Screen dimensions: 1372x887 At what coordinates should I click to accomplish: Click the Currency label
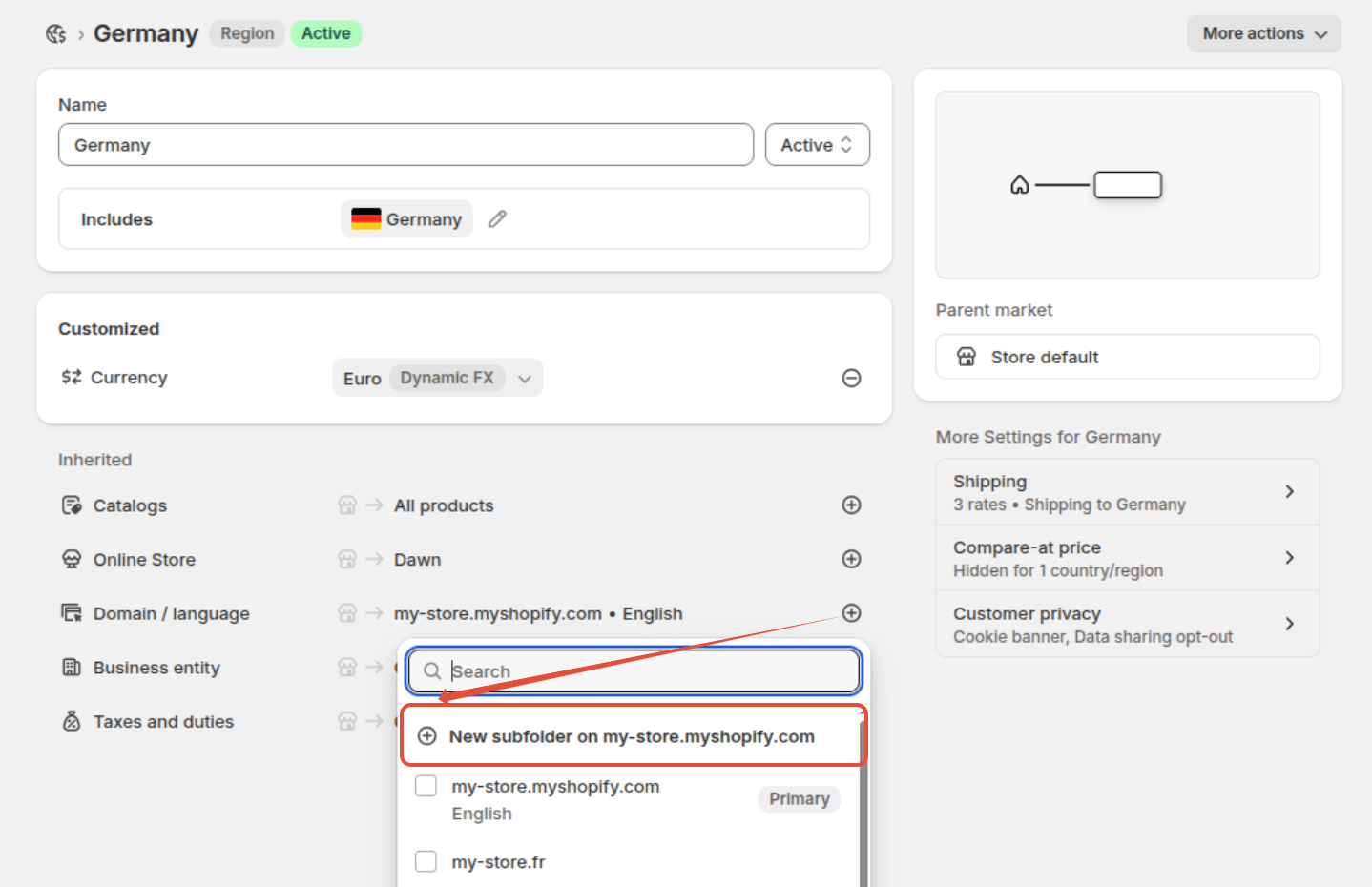point(129,378)
